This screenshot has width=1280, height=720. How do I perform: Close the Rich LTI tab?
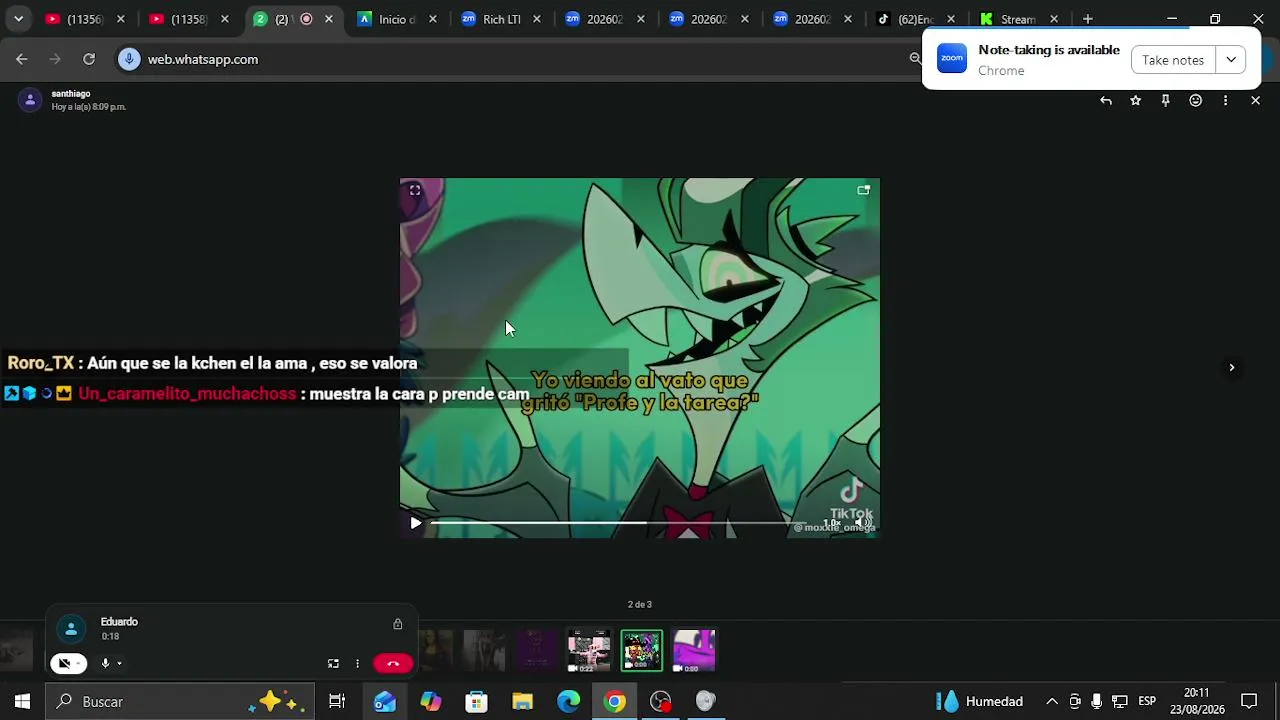[x=537, y=19]
